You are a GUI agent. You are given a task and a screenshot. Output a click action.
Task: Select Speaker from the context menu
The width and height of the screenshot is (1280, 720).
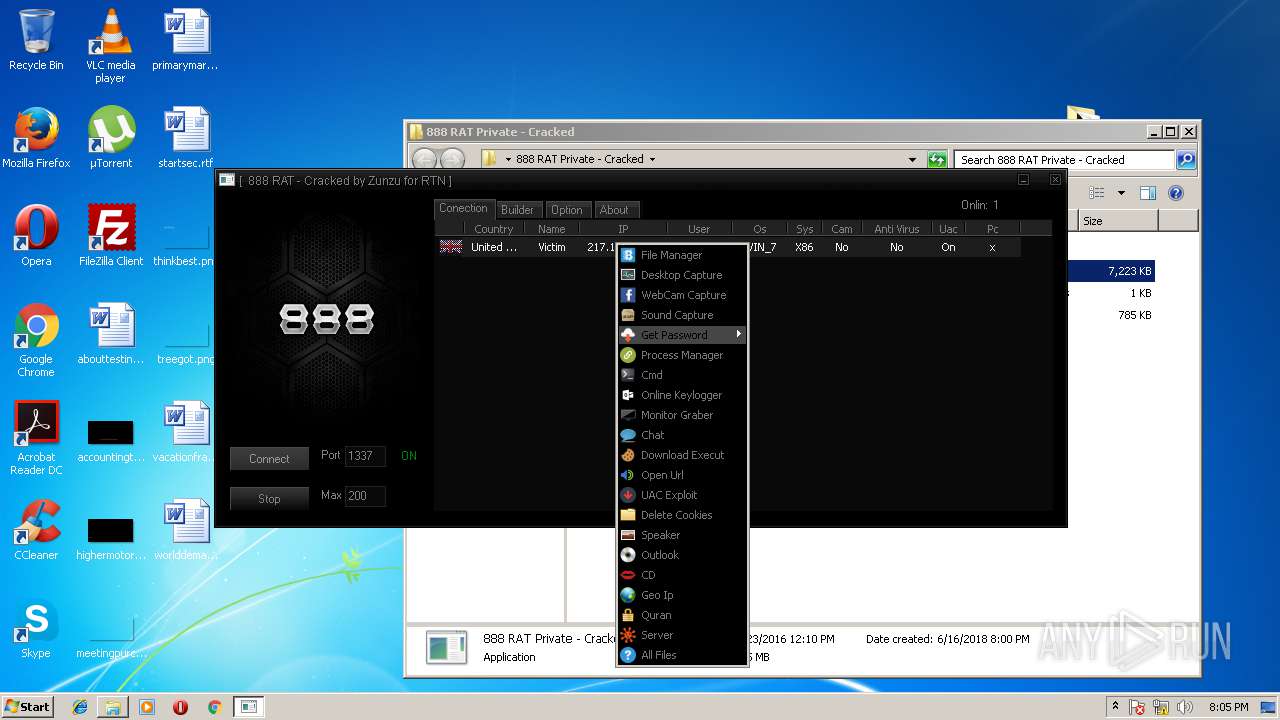click(682, 535)
